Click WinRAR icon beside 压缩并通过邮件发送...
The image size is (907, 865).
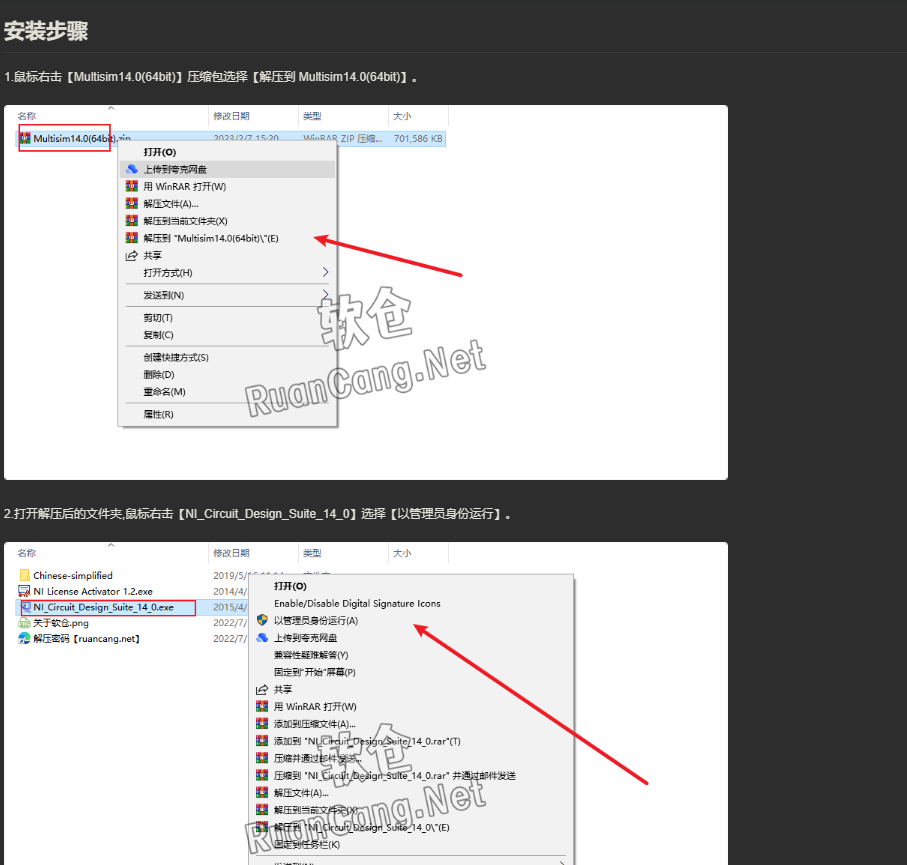[262, 758]
